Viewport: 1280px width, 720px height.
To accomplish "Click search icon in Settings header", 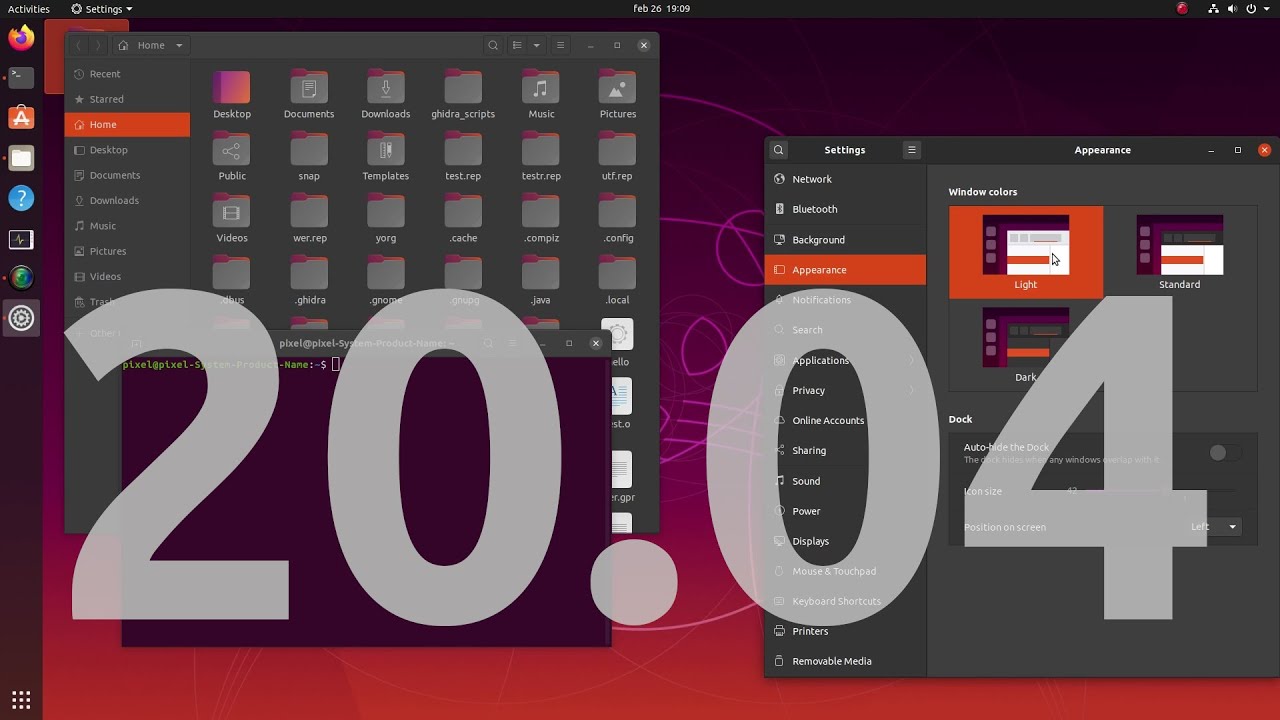I will (x=779, y=150).
